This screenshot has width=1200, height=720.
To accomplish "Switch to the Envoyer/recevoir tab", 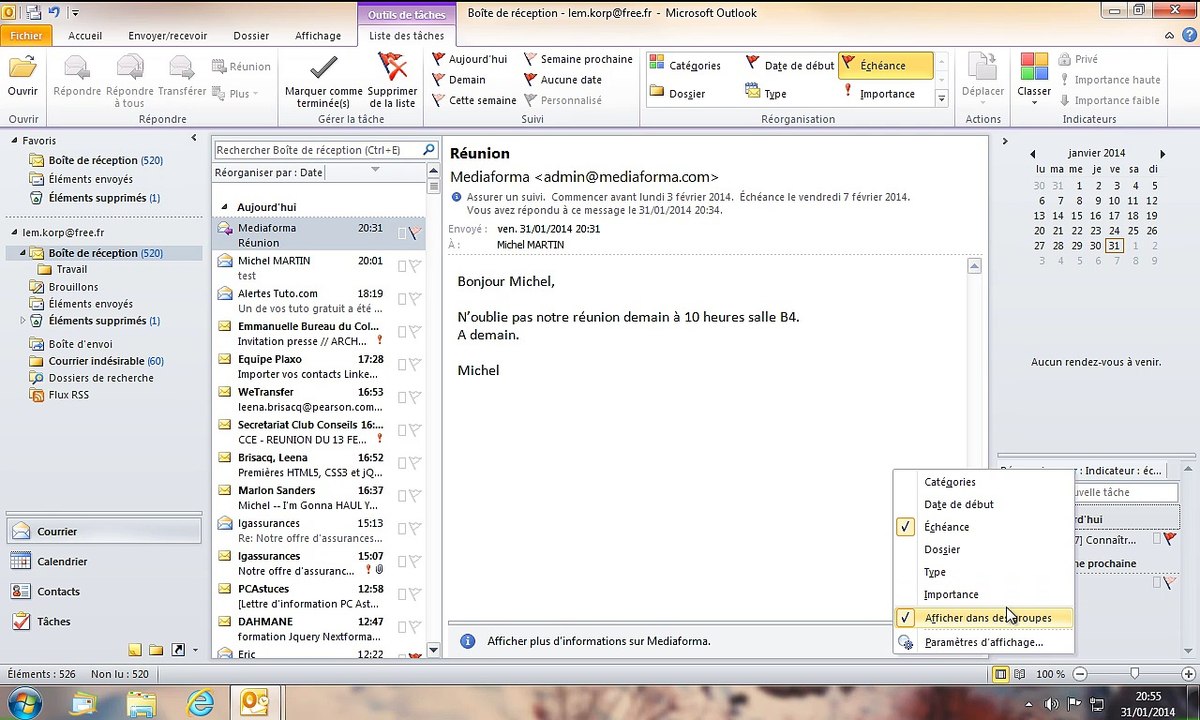I will pos(167,36).
